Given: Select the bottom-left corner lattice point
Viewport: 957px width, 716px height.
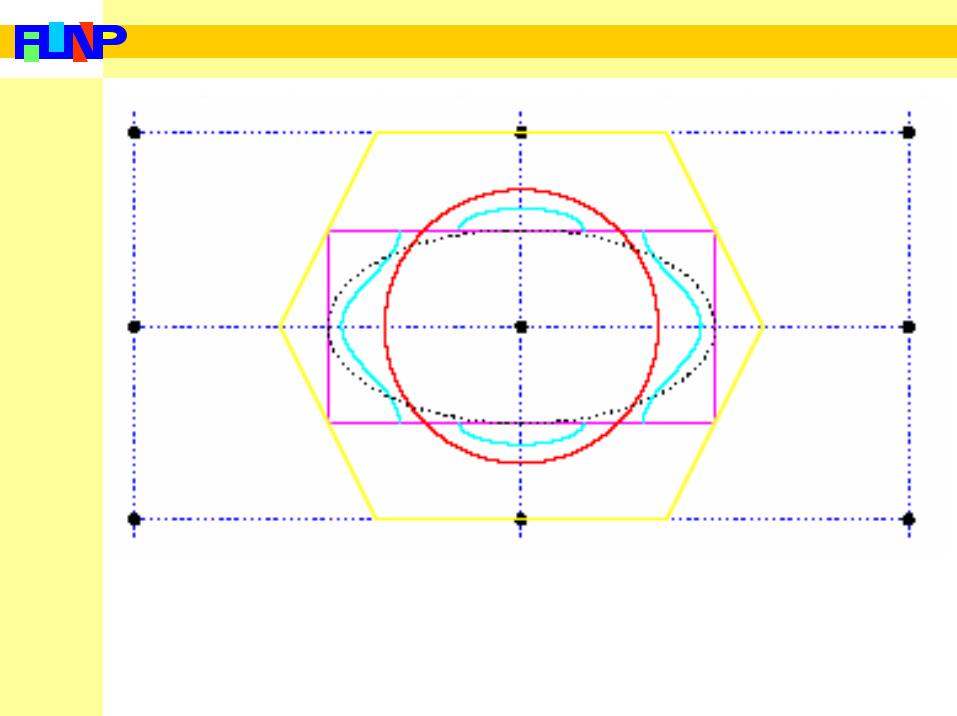Looking at the screenshot, I should [x=134, y=519].
